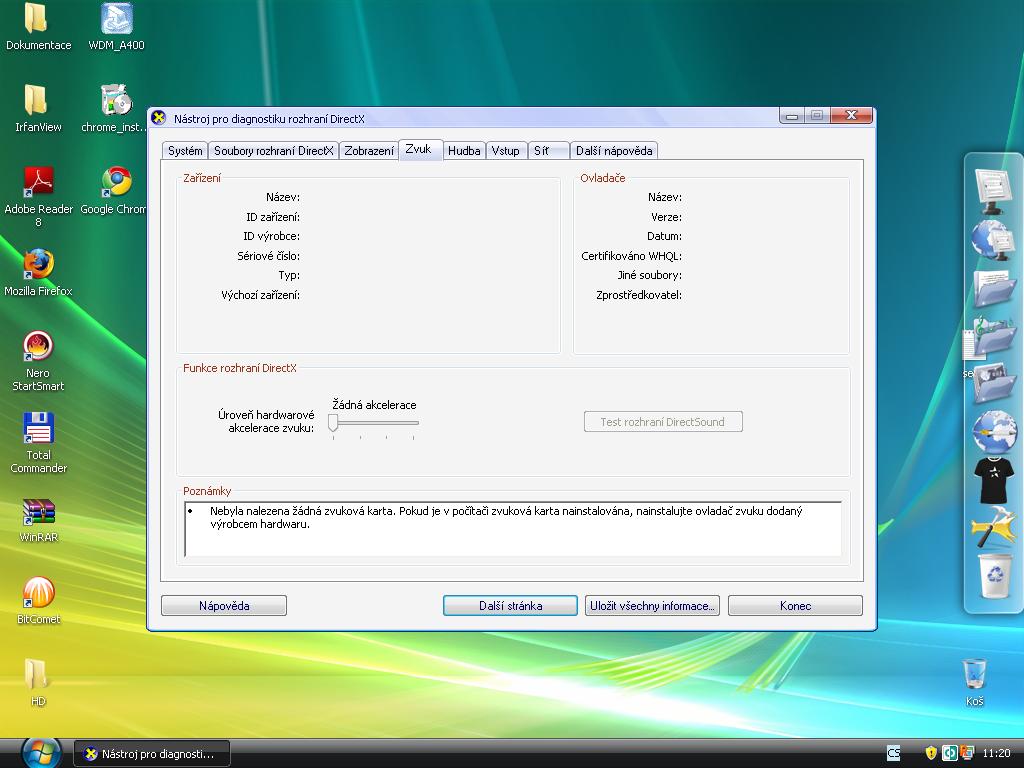1024x768 pixels.
Task: Click the Další stránka button
Action: (x=510, y=606)
